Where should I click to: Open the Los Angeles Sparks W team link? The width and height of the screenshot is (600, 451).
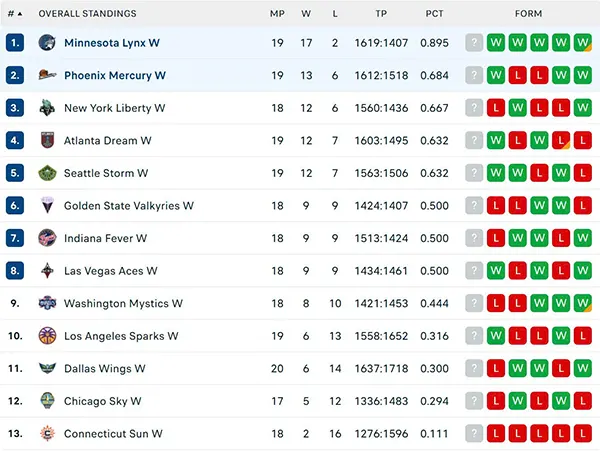[121, 336]
